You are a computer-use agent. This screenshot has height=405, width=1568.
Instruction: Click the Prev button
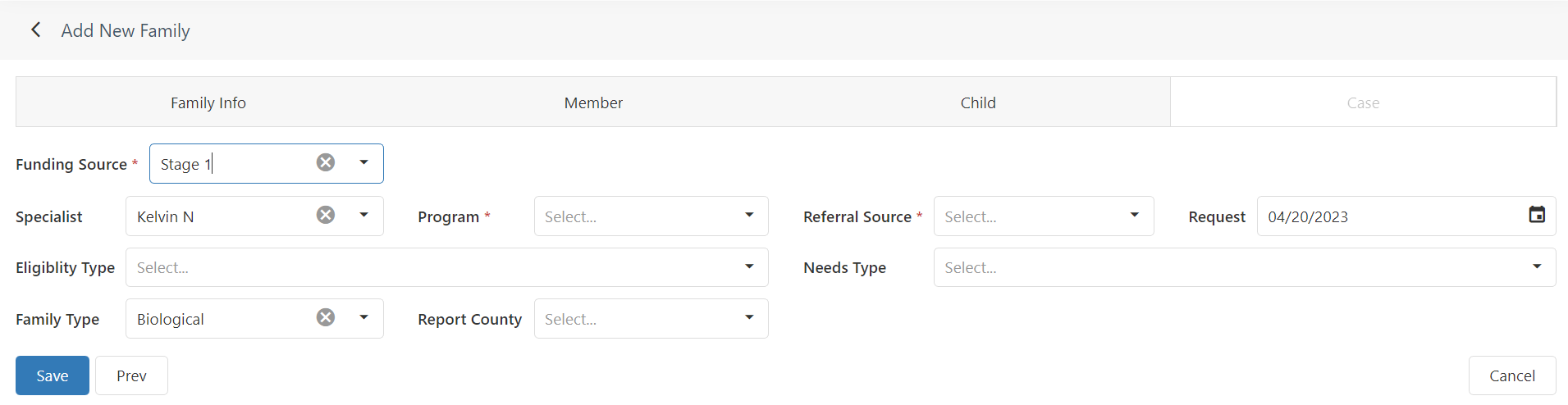[131, 375]
